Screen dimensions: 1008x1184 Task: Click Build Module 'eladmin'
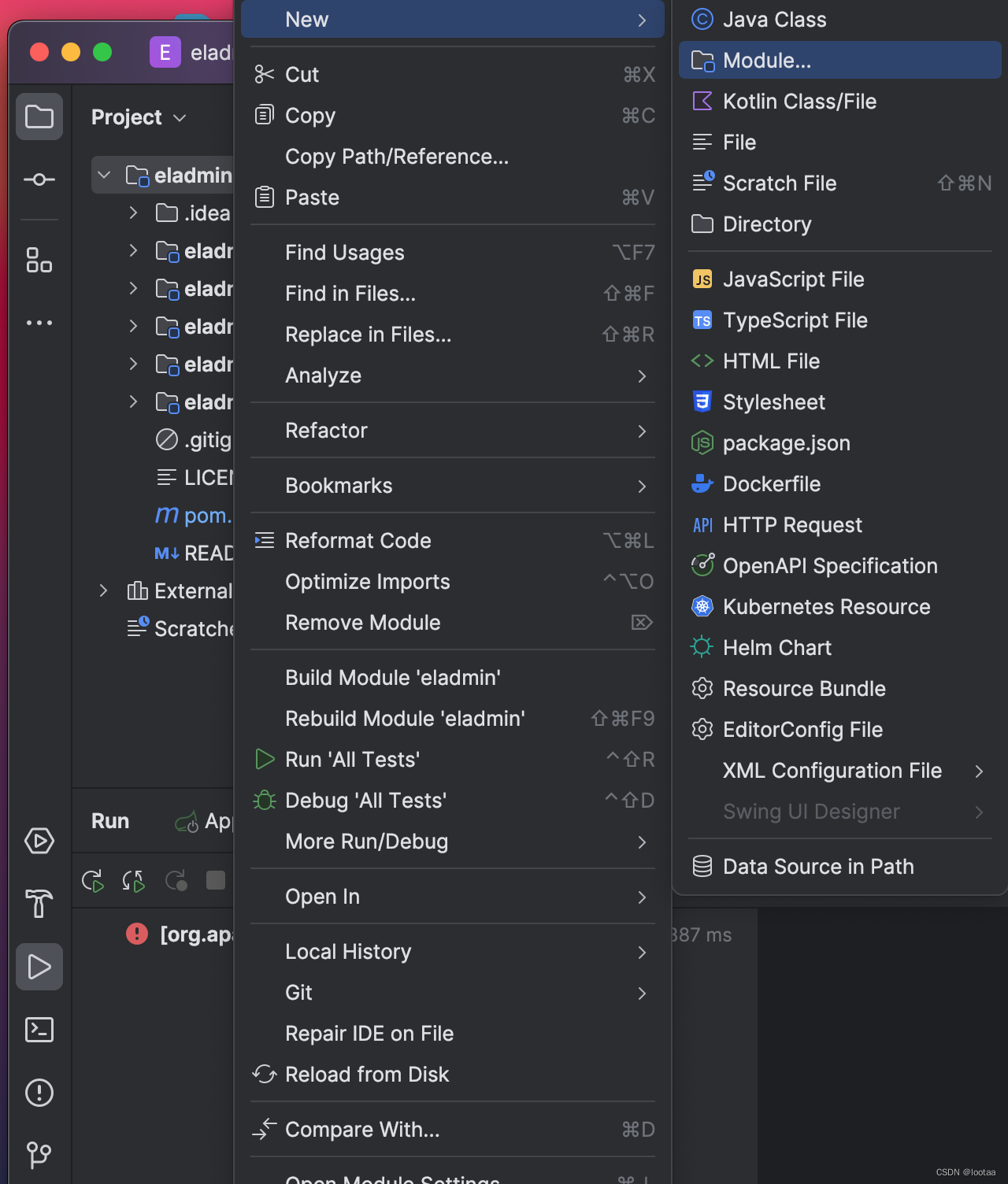392,677
